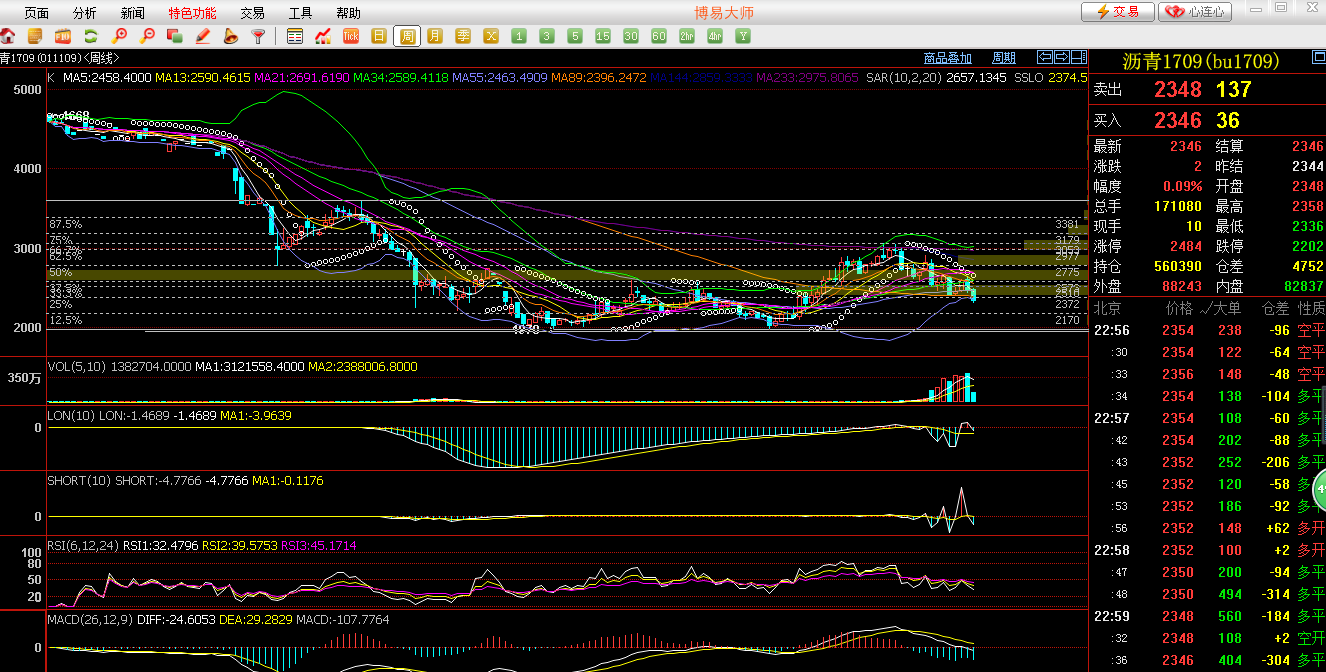Image resolution: width=1326 pixels, height=672 pixels.
Task: Click the 幅度 value 0.09%
Action: [x=1183, y=186]
